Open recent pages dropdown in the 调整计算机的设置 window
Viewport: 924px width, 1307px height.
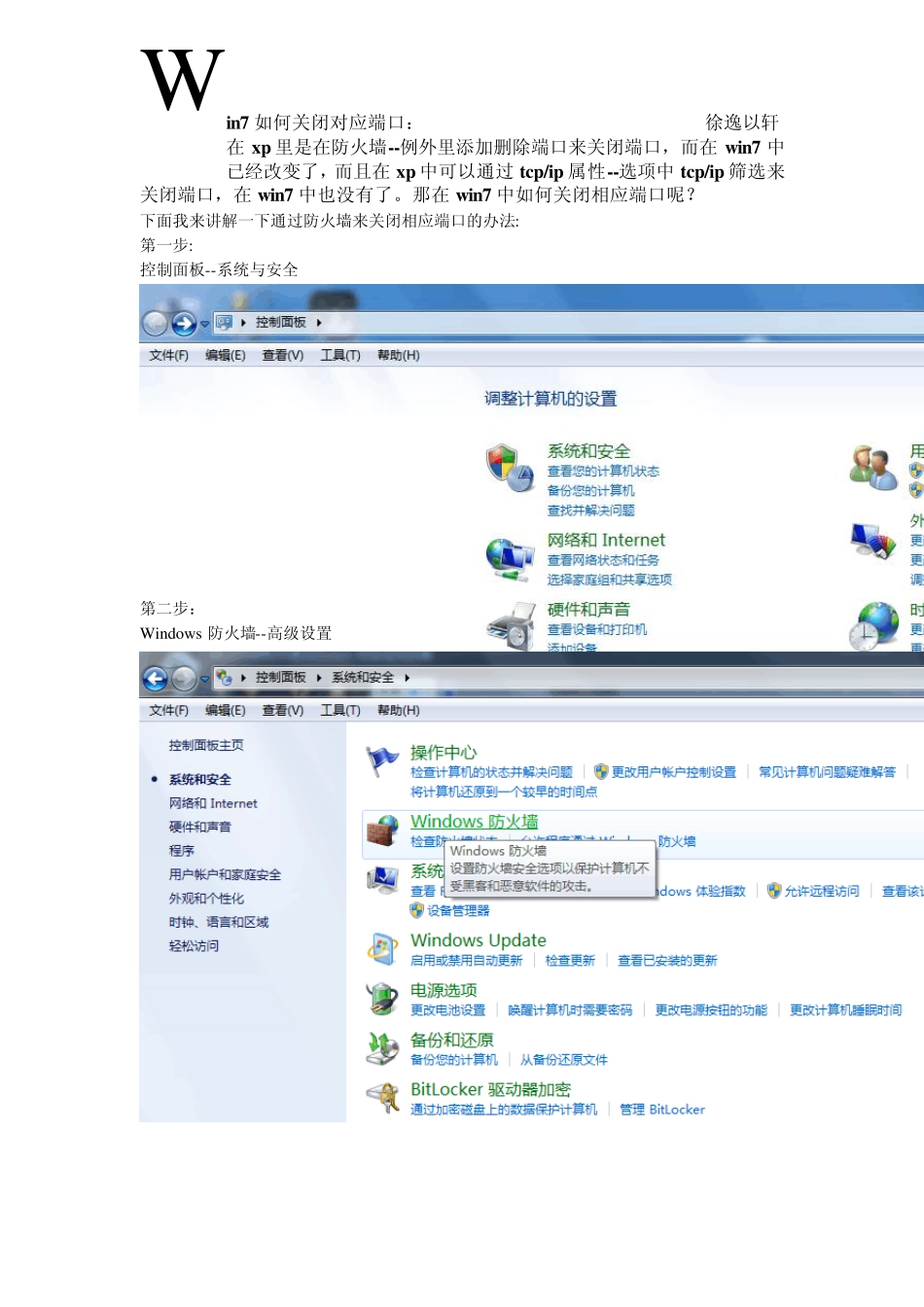pos(204,324)
